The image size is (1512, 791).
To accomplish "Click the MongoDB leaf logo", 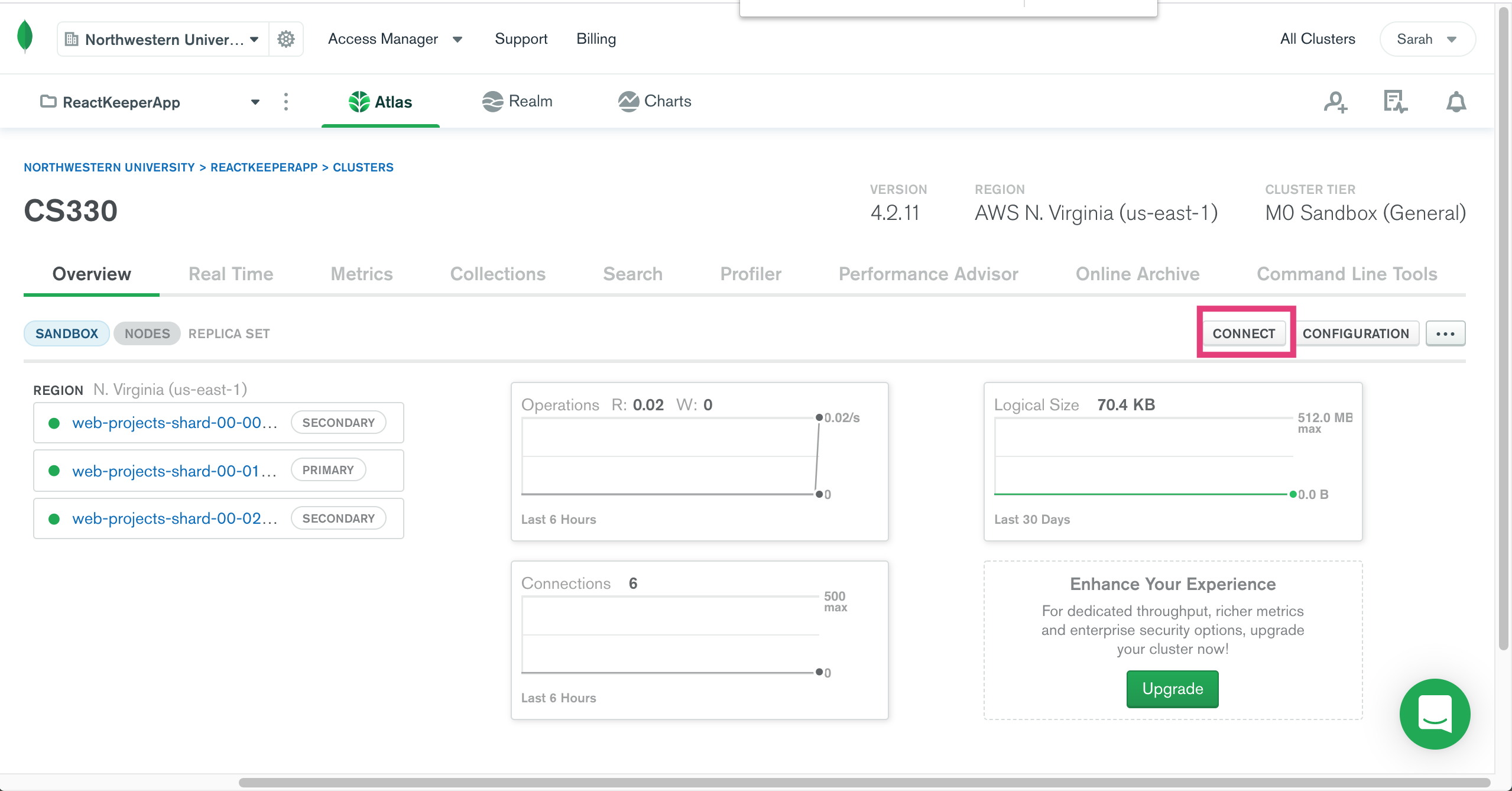I will coord(25,37).
